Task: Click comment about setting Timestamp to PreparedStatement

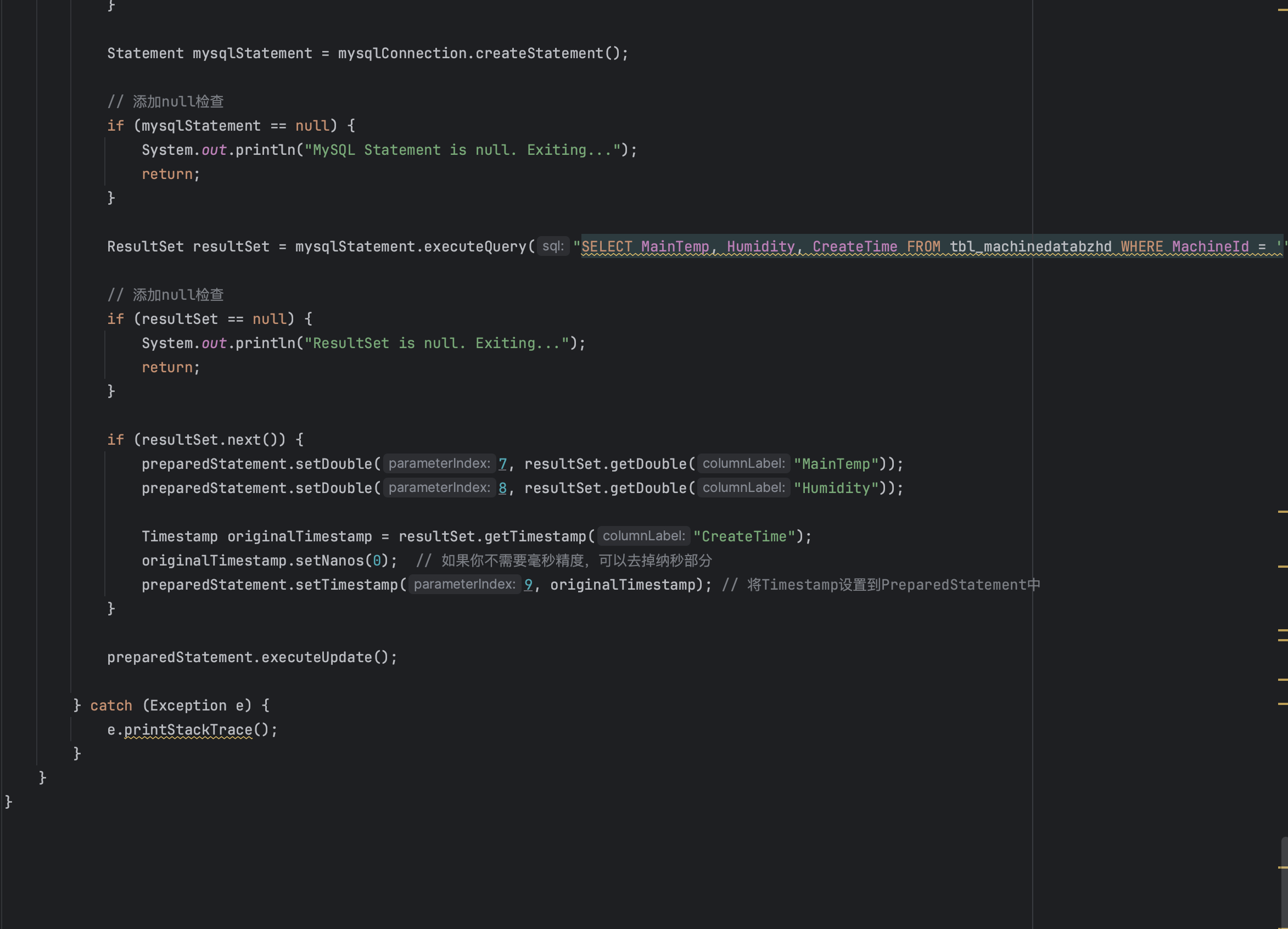Action: pos(881,585)
